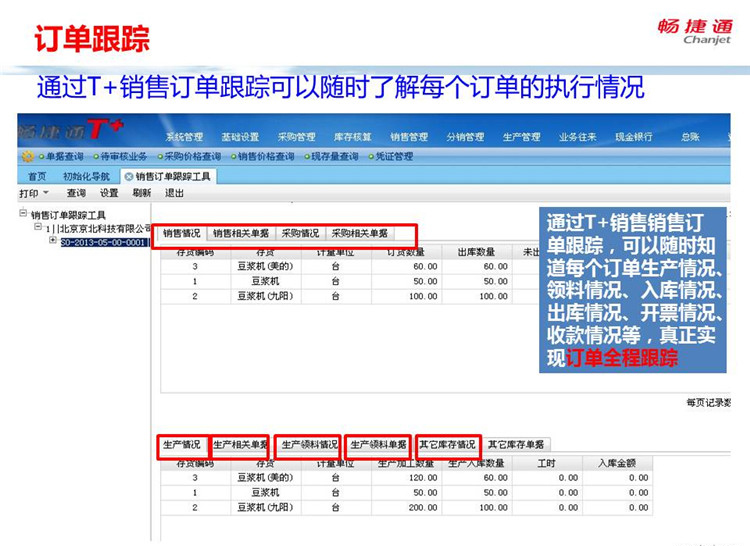
Task: Collapse the 北京京北科技有限公司 tree node
Action: coord(38,227)
